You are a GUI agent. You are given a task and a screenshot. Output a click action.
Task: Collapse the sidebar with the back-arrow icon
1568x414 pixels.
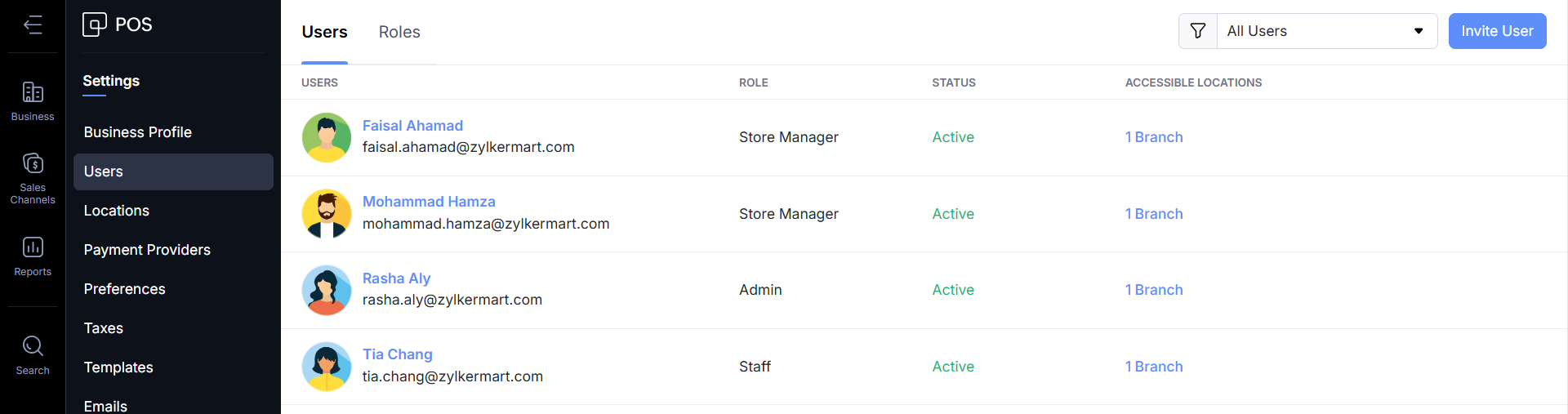[33, 25]
